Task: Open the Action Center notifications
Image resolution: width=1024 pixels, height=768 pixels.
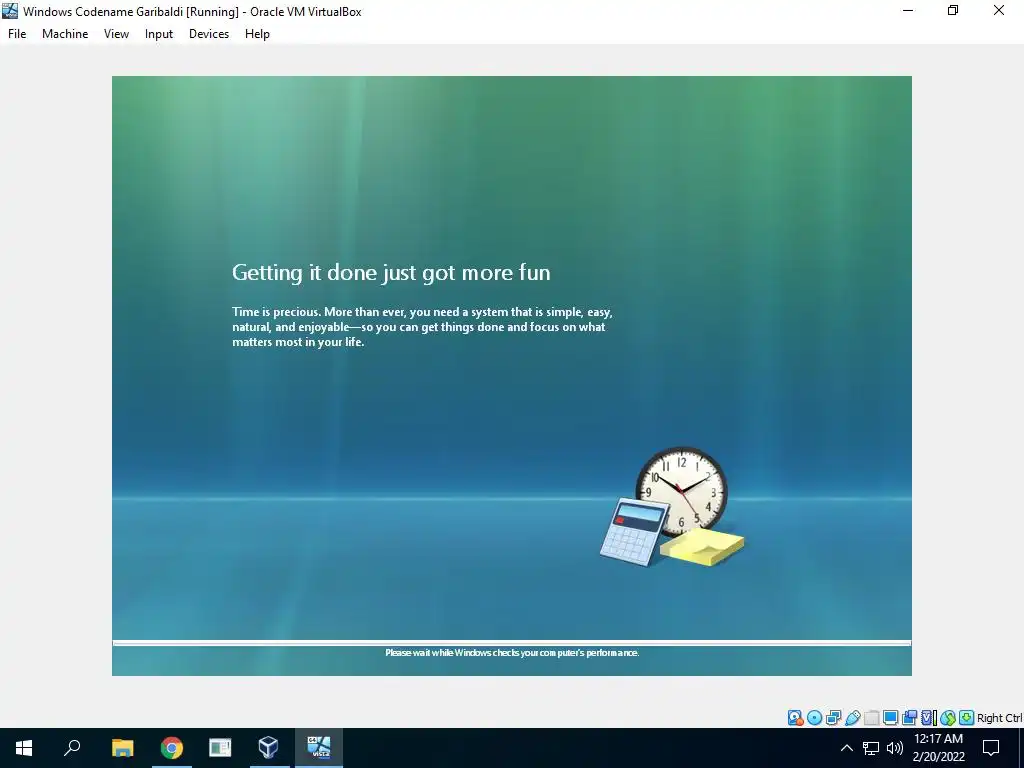Action: (991, 748)
